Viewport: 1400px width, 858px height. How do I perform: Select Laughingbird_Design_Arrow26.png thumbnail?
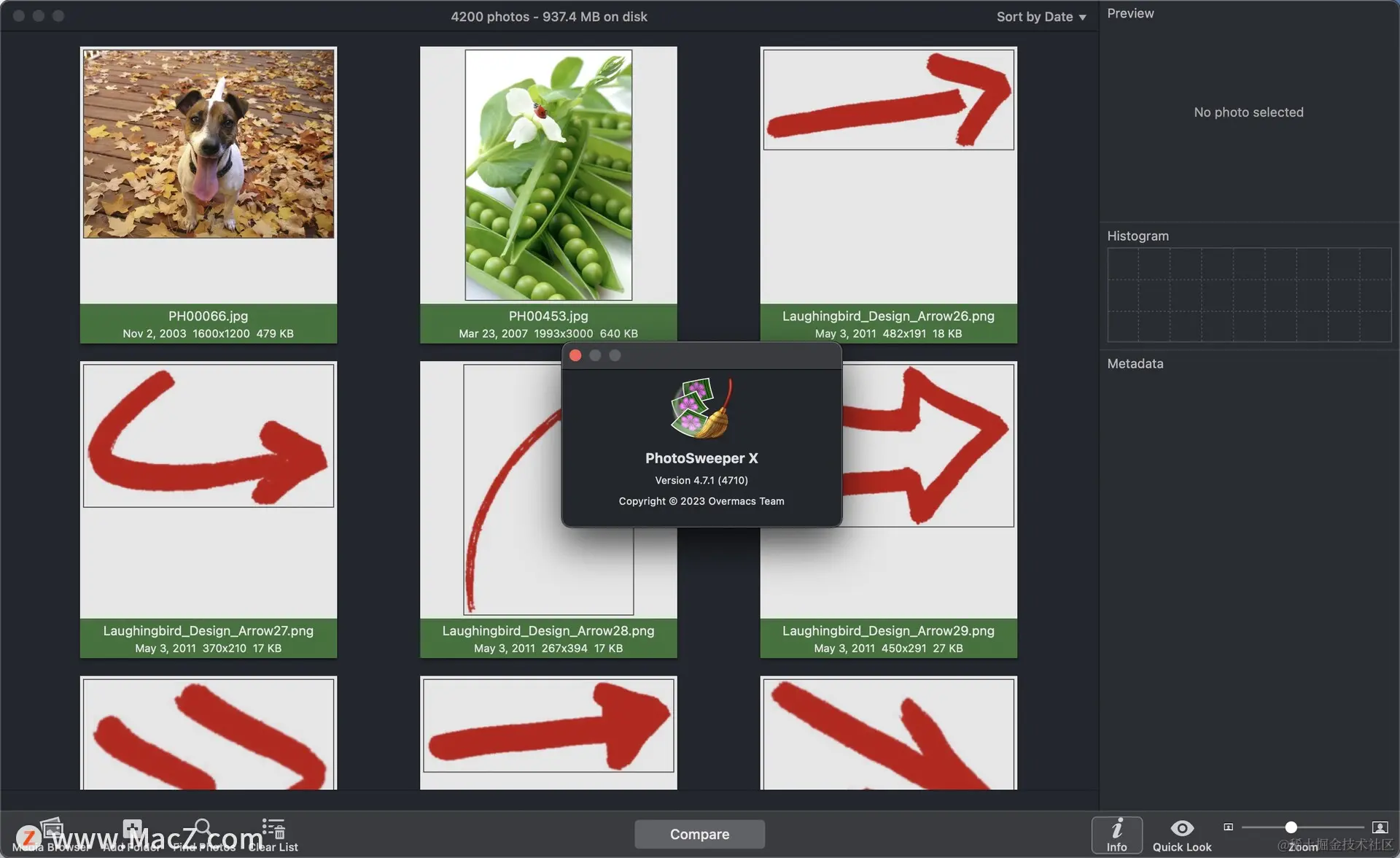pos(888,100)
